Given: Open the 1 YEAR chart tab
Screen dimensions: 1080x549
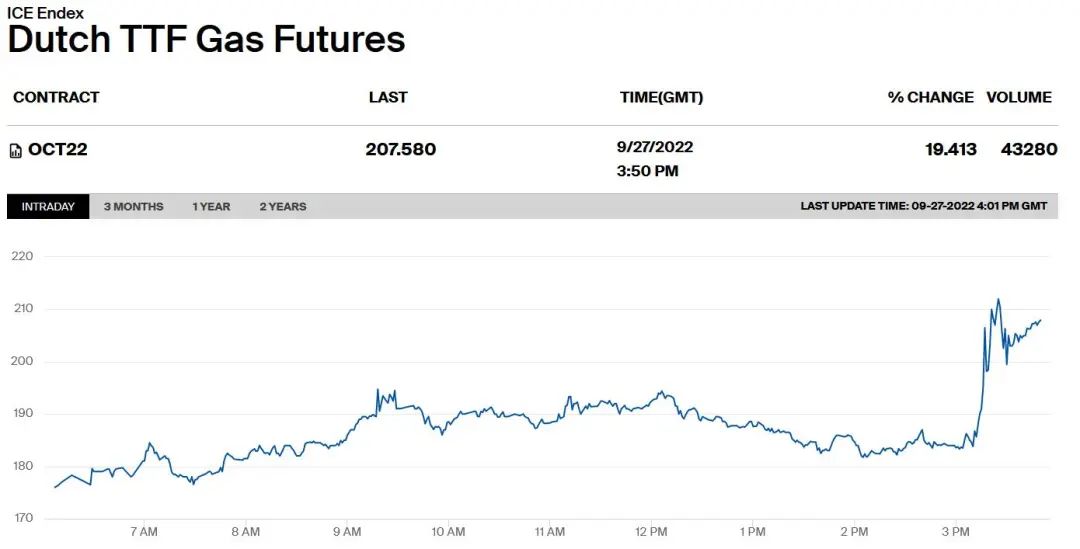Looking at the screenshot, I should [x=211, y=207].
